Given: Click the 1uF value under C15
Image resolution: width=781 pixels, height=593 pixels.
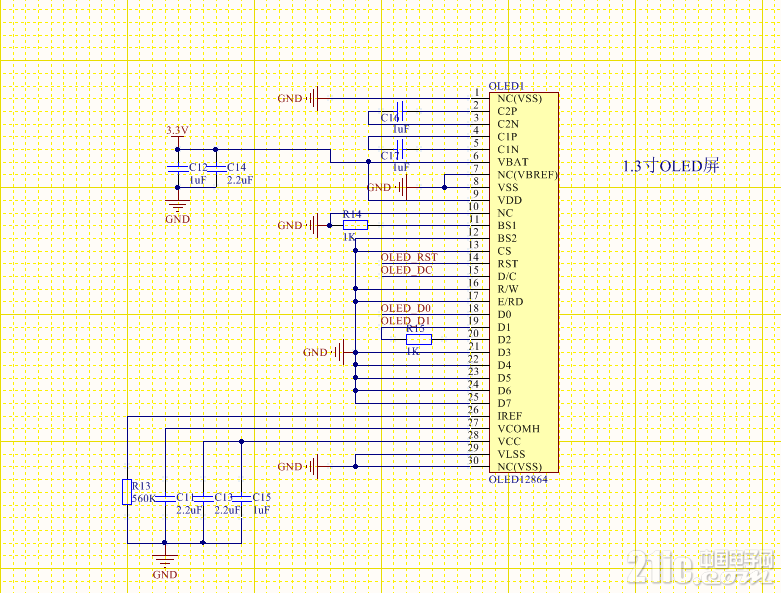Looking at the screenshot, I should (261, 510).
